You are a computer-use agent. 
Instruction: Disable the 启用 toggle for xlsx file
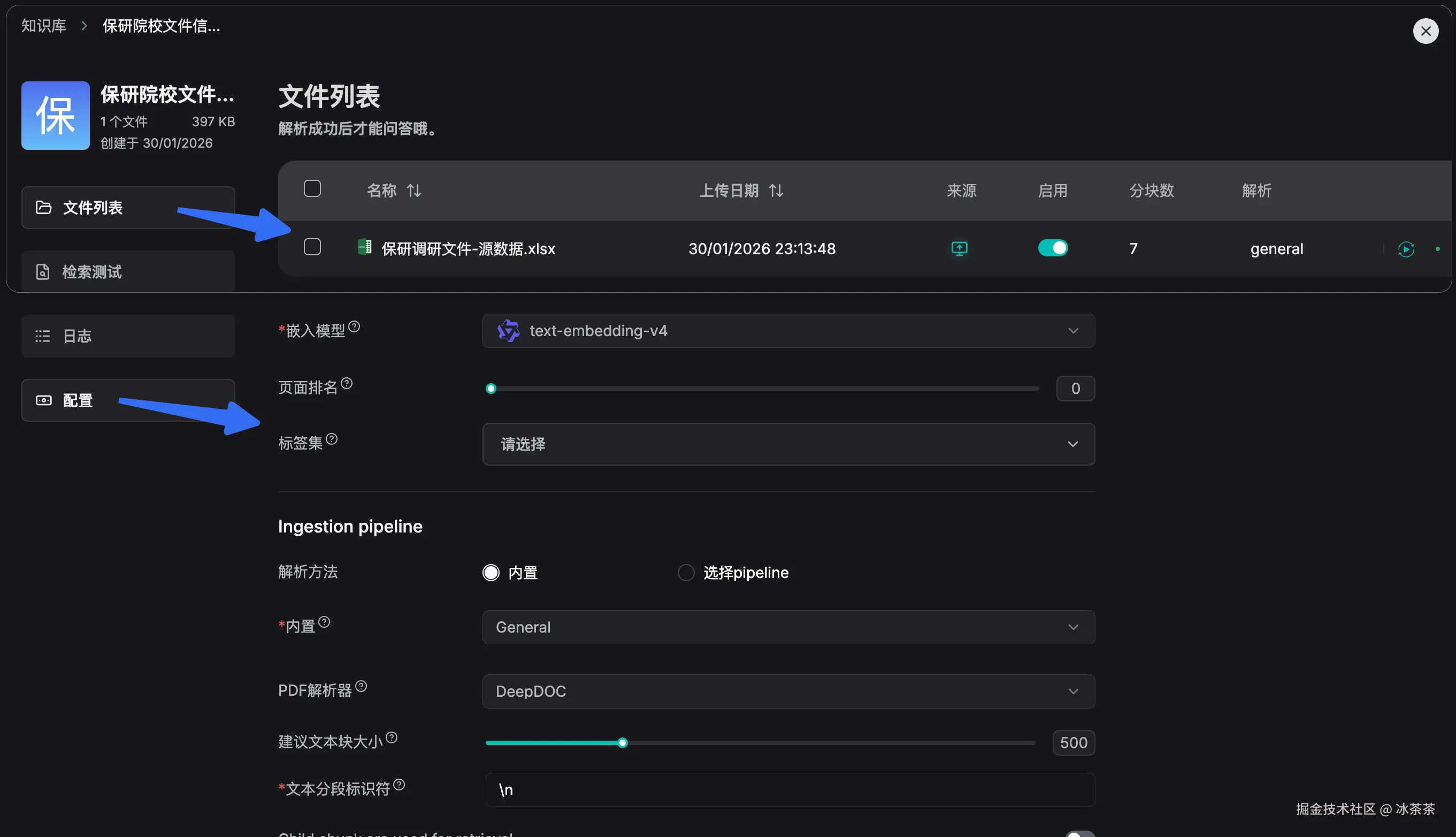pos(1052,248)
